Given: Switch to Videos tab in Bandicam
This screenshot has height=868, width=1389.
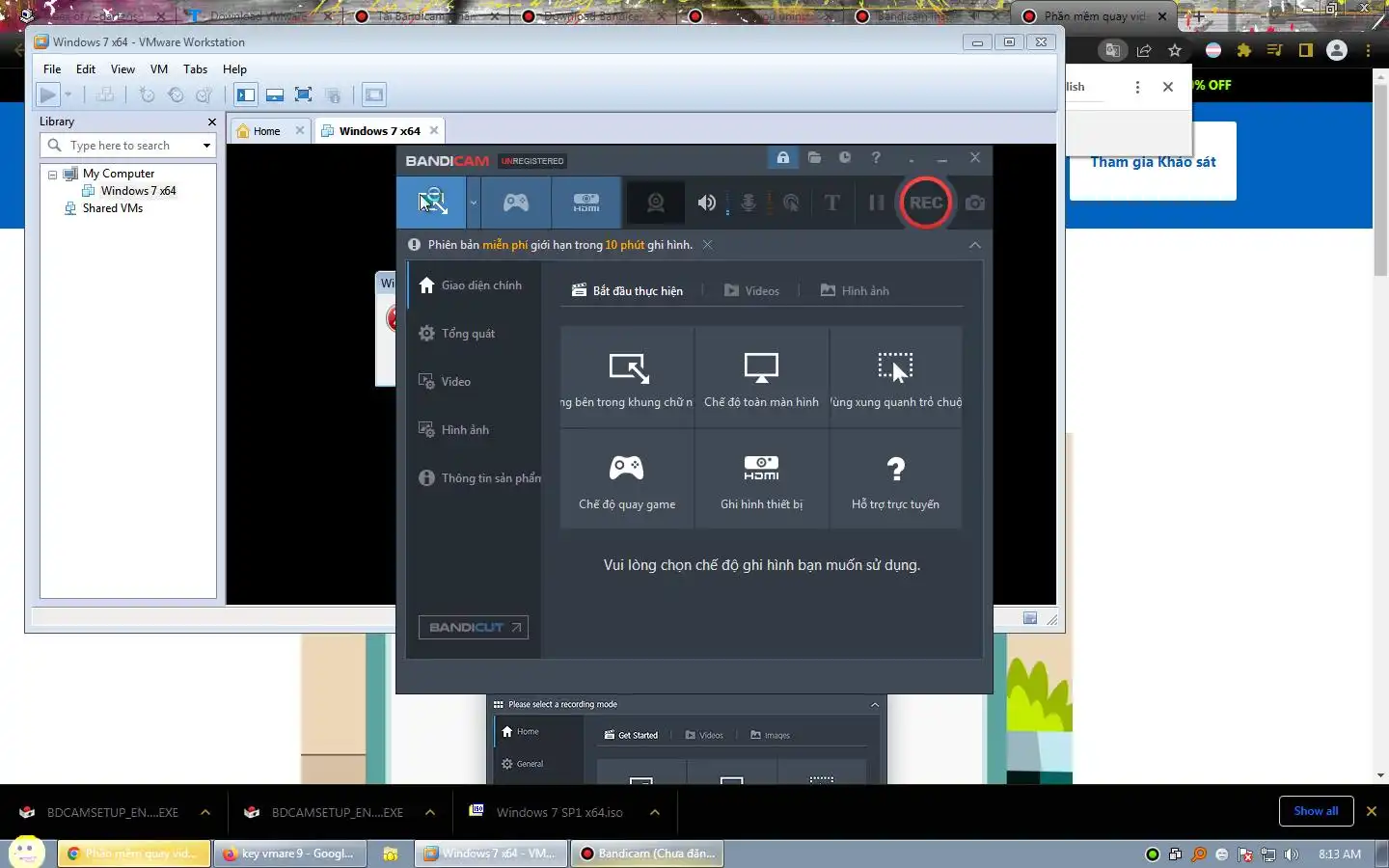Looking at the screenshot, I should click(751, 290).
